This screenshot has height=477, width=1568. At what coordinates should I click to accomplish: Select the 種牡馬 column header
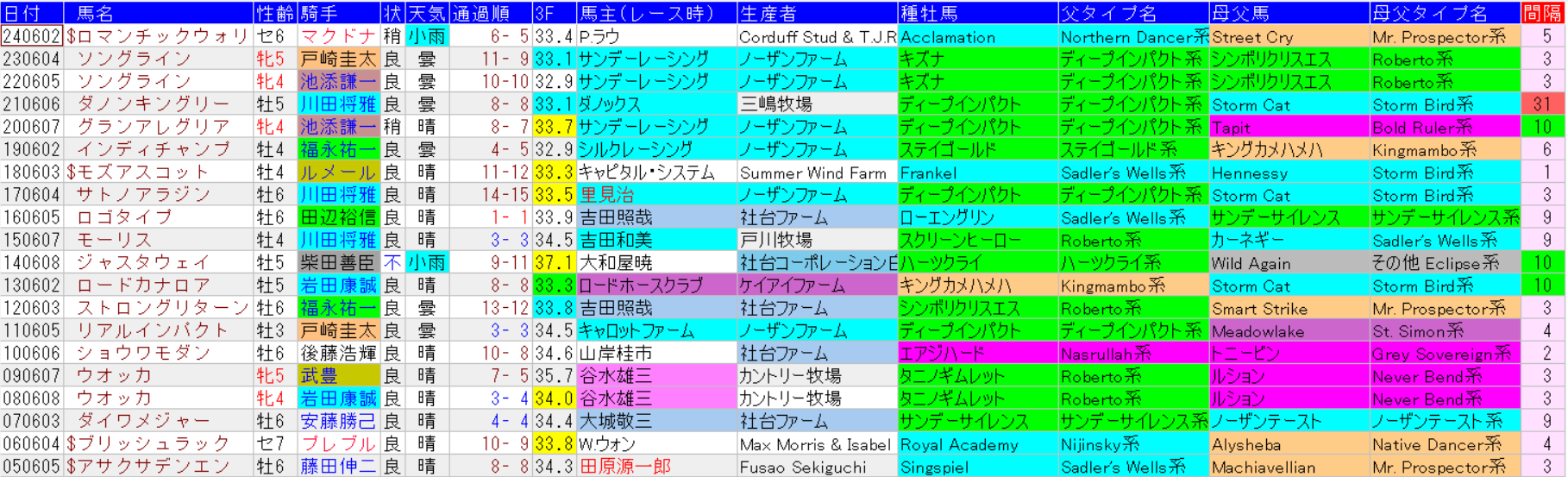(977, 13)
